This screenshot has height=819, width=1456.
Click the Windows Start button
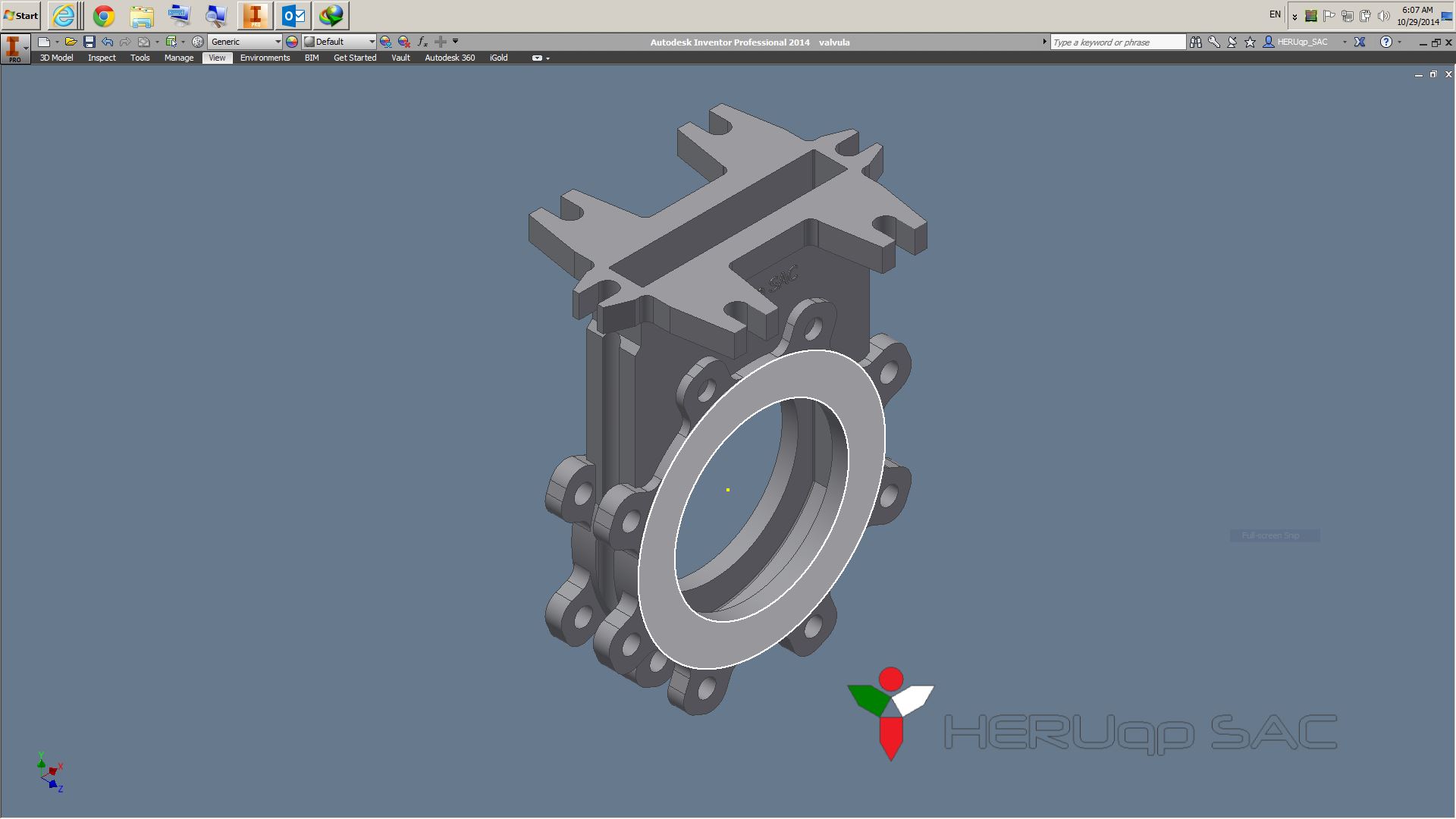point(21,15)
